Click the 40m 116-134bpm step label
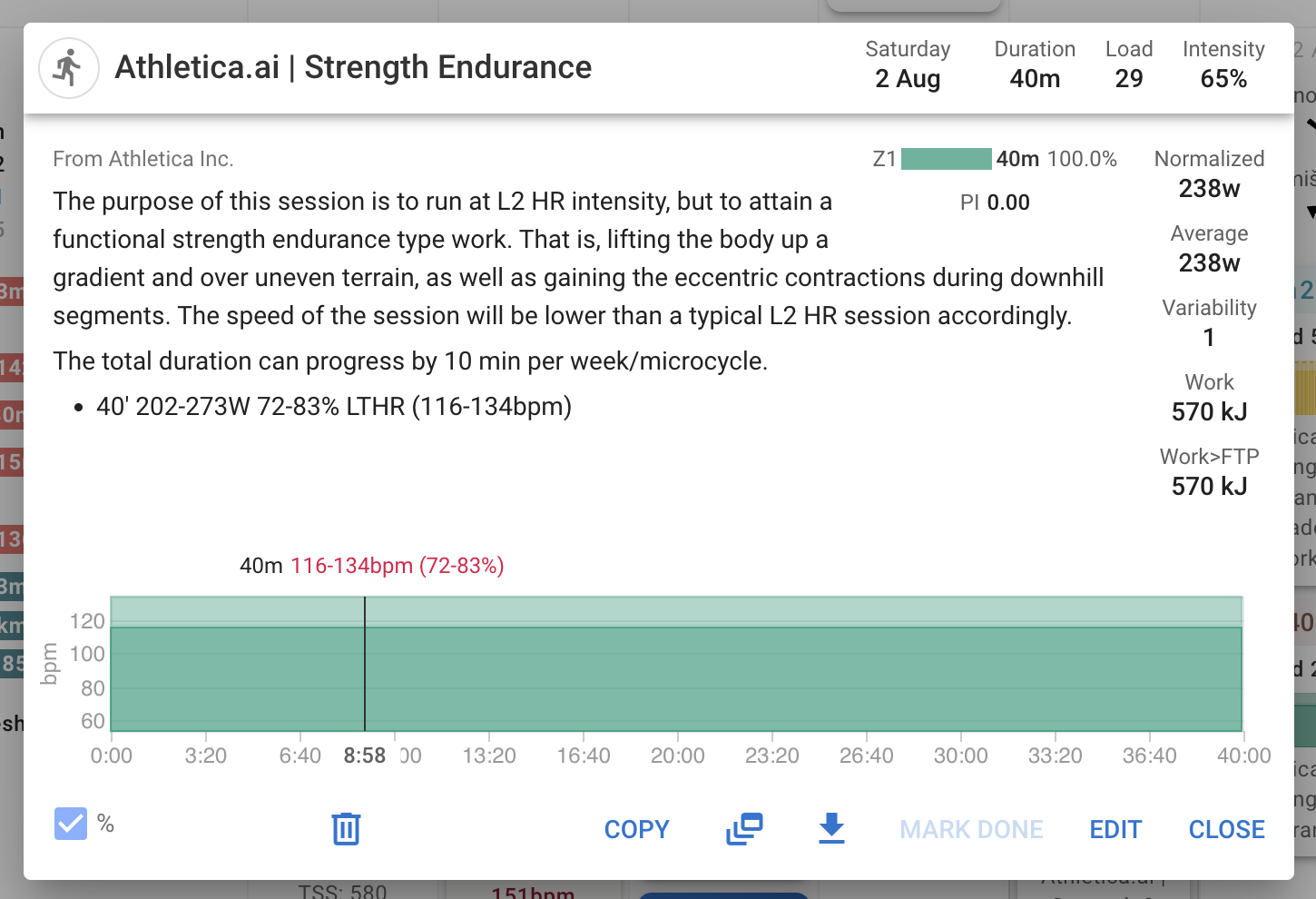The width and height of the screenshot is (1316, 899). 372,566
